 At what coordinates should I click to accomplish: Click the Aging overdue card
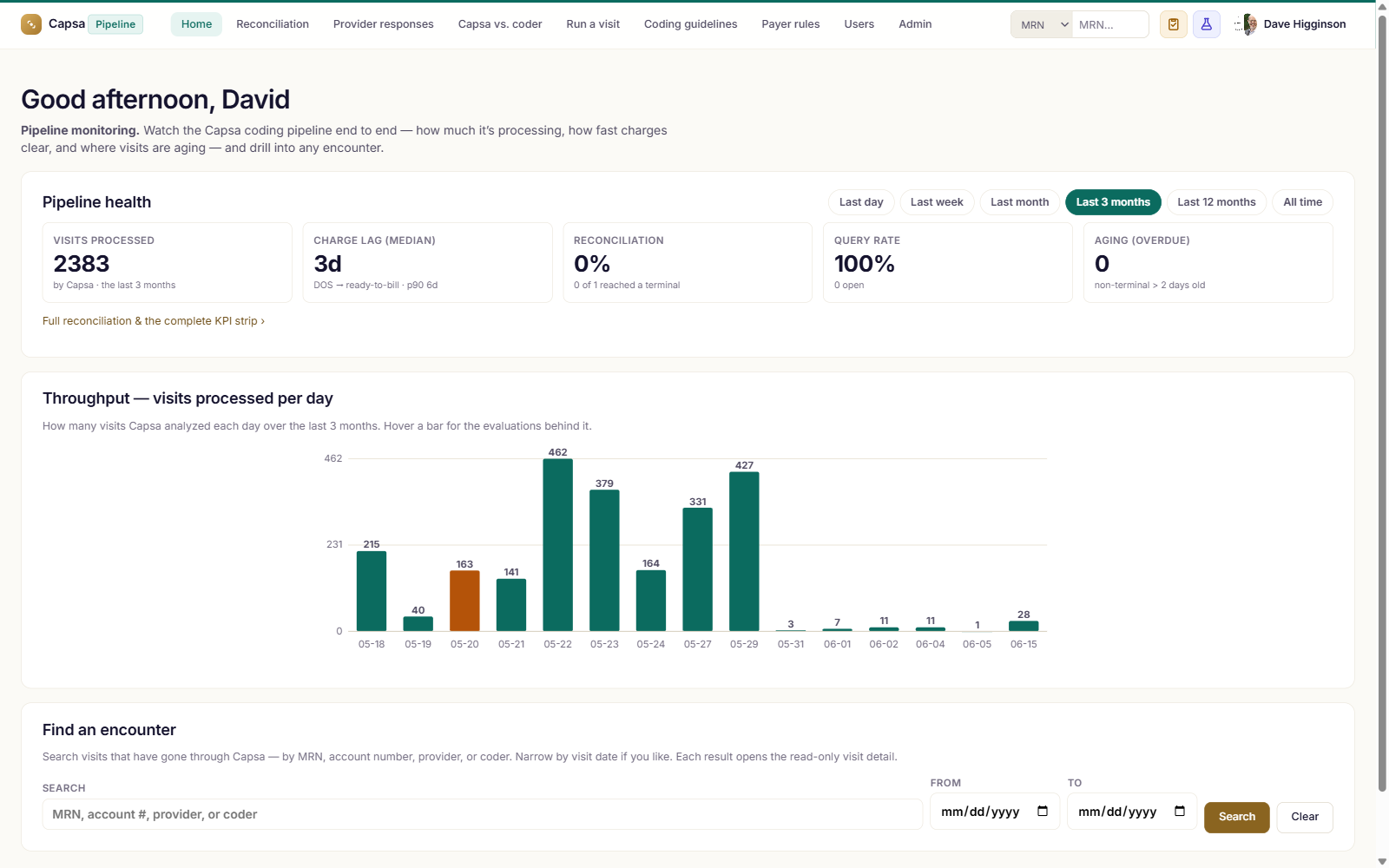[1208, 263]
